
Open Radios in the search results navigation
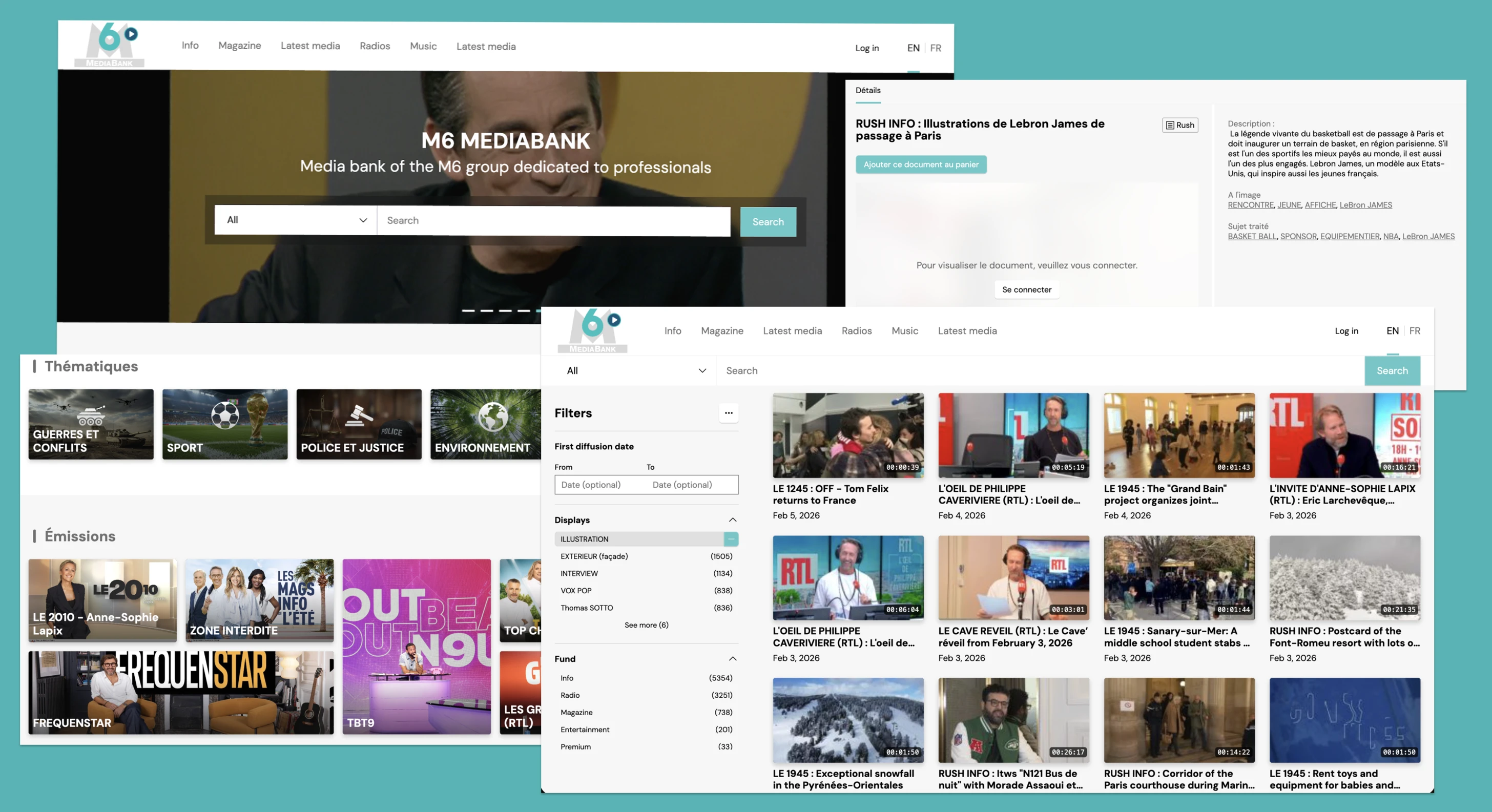click(x=857, y=331)
